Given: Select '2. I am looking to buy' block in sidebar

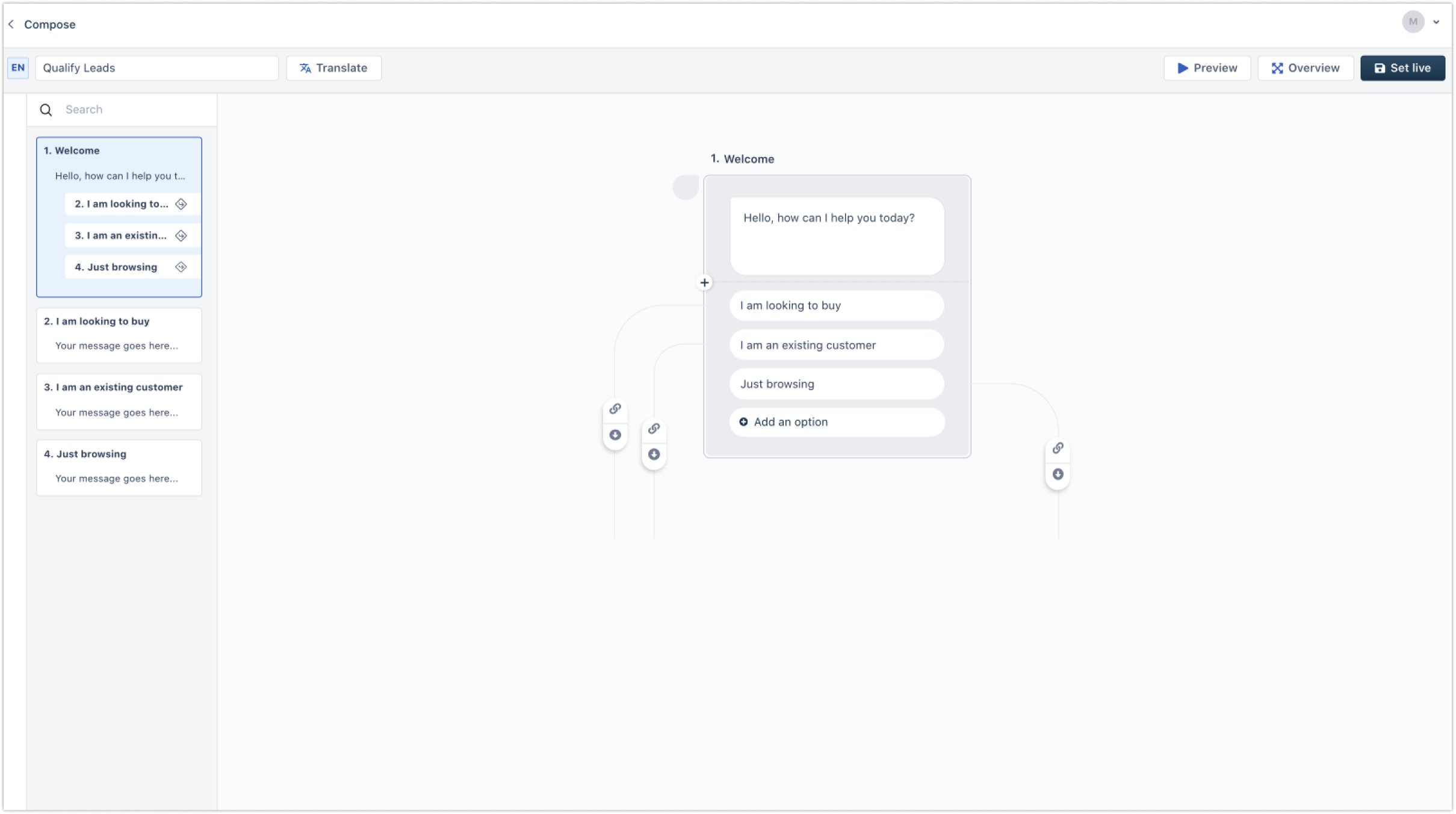Looking at the screenshot, I should [x=119, y=335].
